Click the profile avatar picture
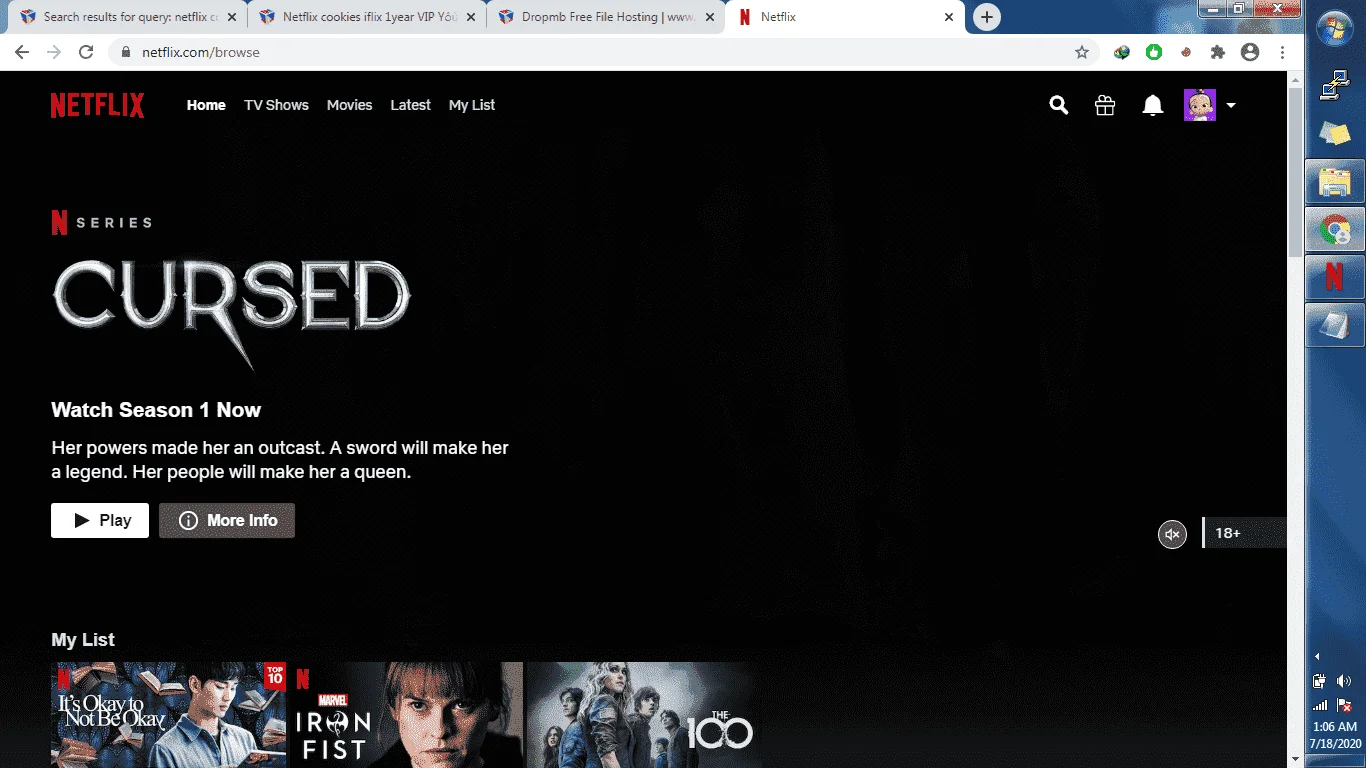 point(1200,105)
